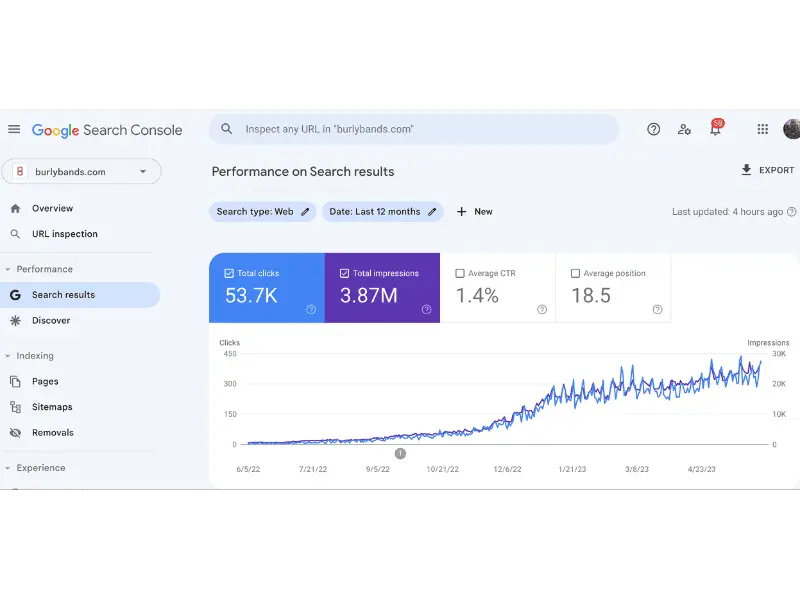Select Search results in sidebar

point(80,295)
